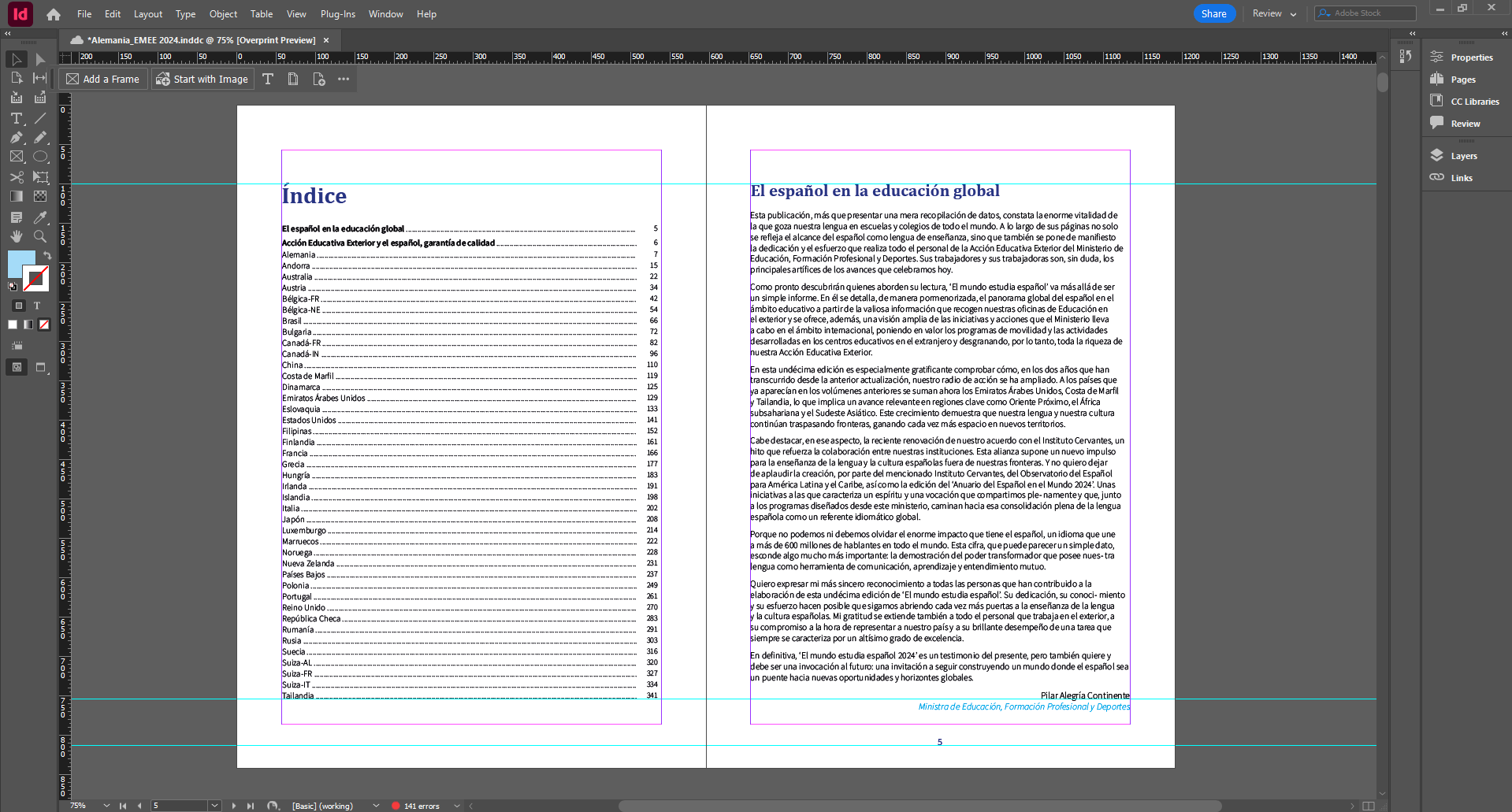The width and height of the screenshot is (1512, 812).
Task: Select the Pen tool
Action: coord(16,137)
